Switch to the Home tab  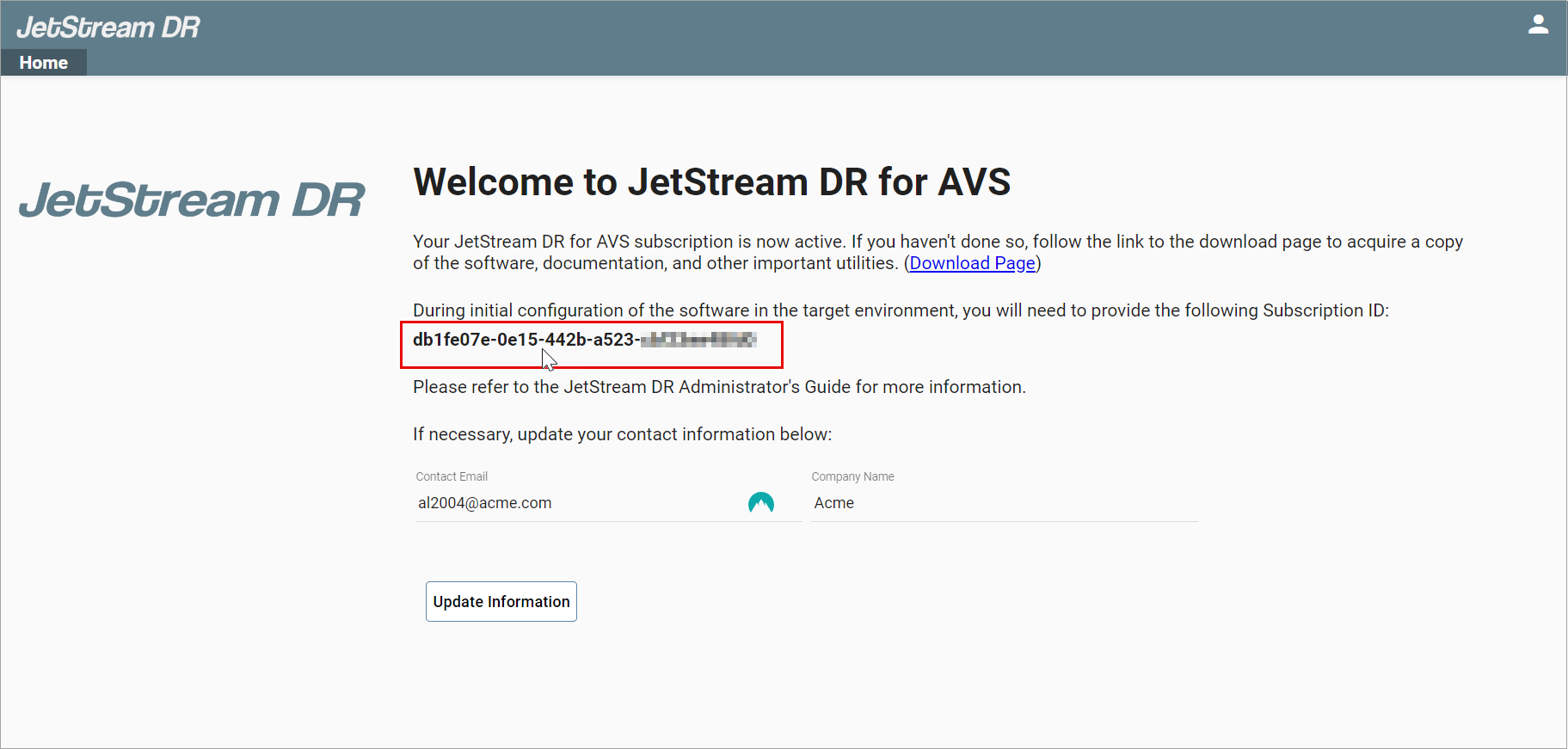click(44, 63)
